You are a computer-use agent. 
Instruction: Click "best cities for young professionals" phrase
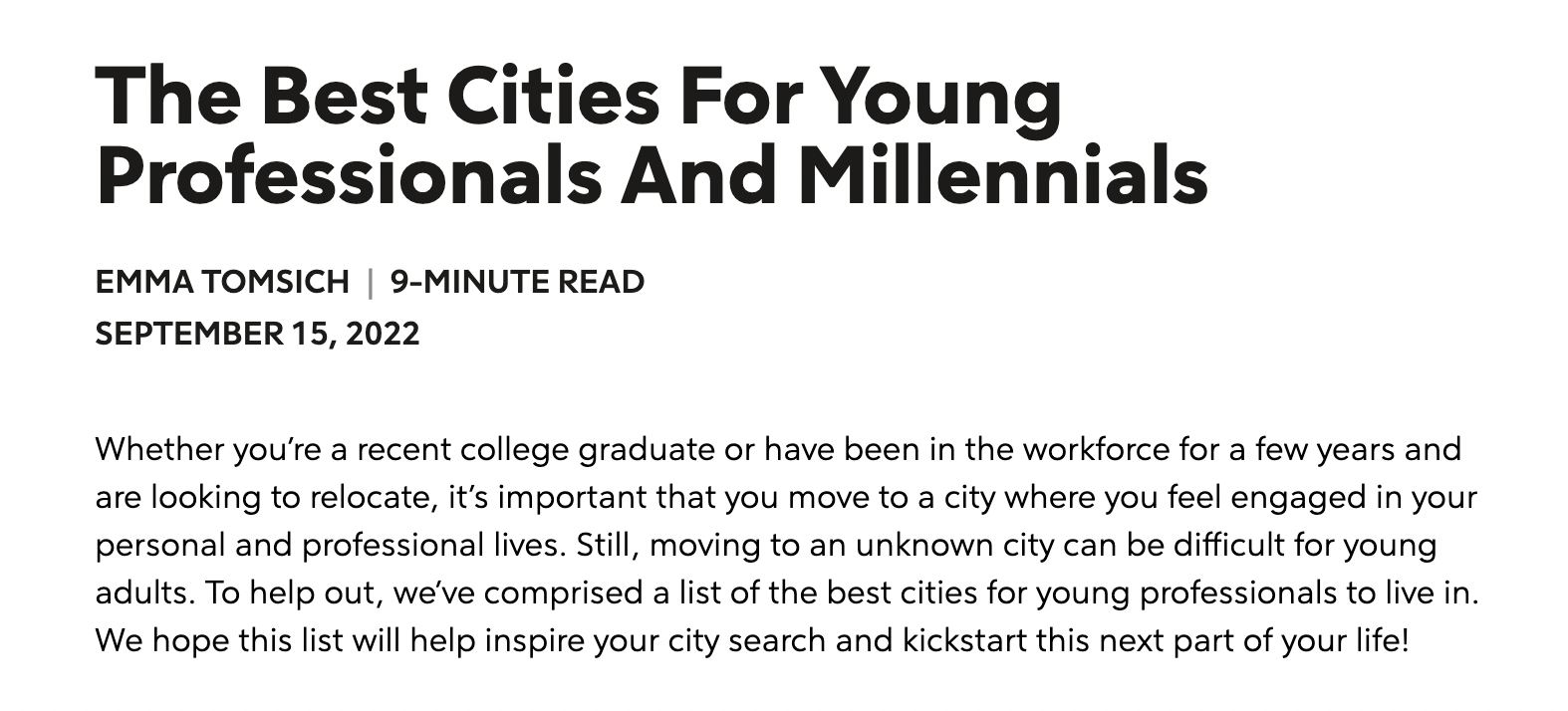point(1083,592)
